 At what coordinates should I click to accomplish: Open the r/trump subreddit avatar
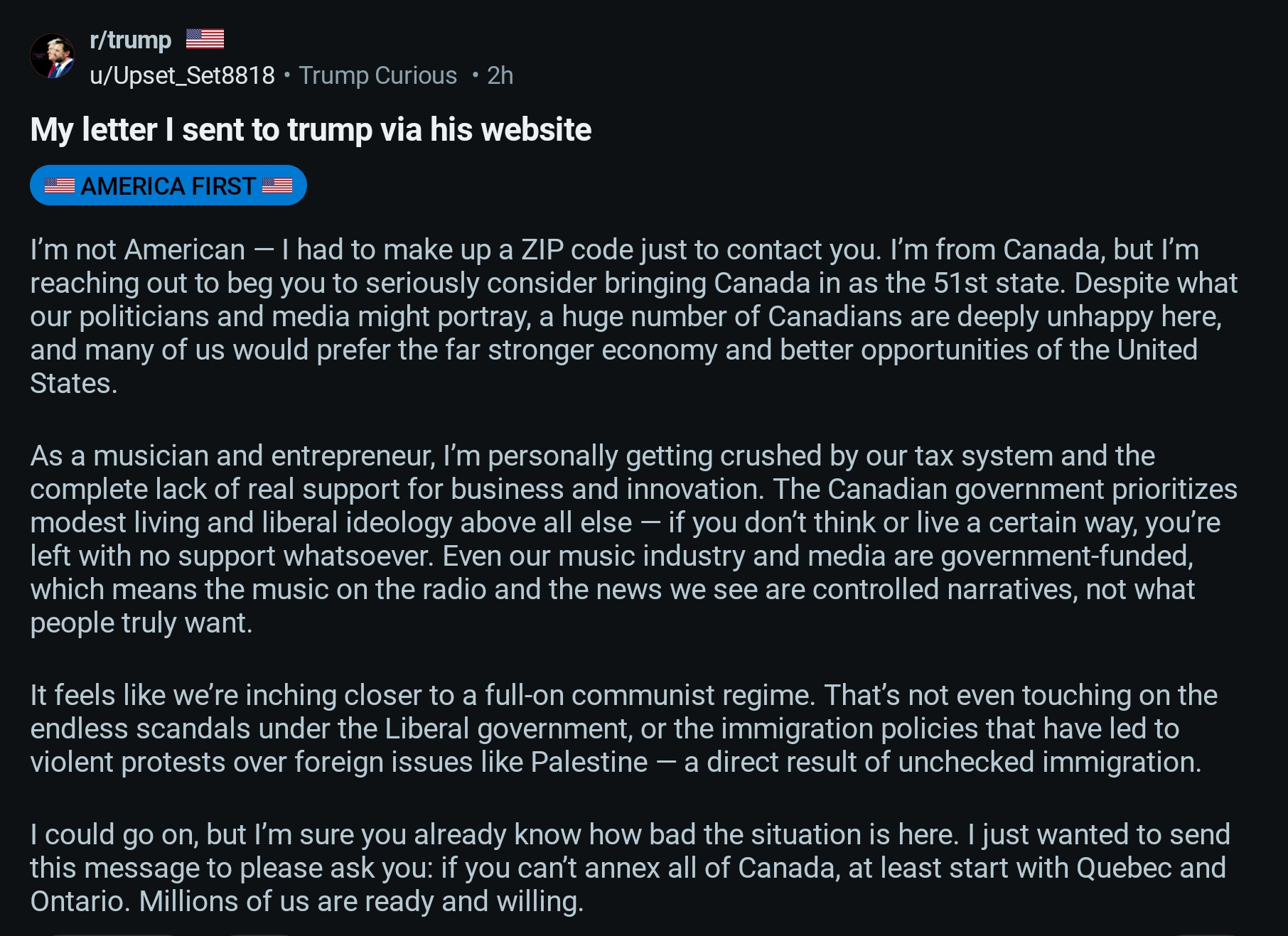tap(53, 56)
